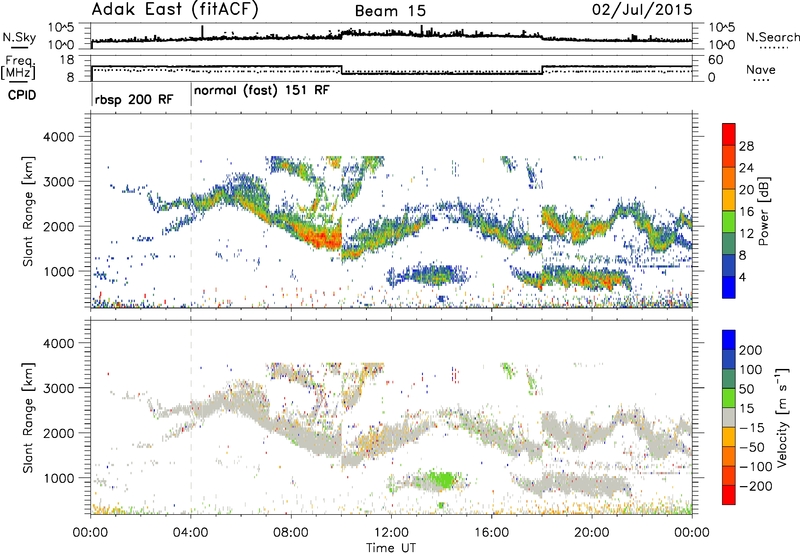Viewport: 800px width, 554px height.
Task: Click the '20:00' time axis tick label
Action: tap(592, 533)
